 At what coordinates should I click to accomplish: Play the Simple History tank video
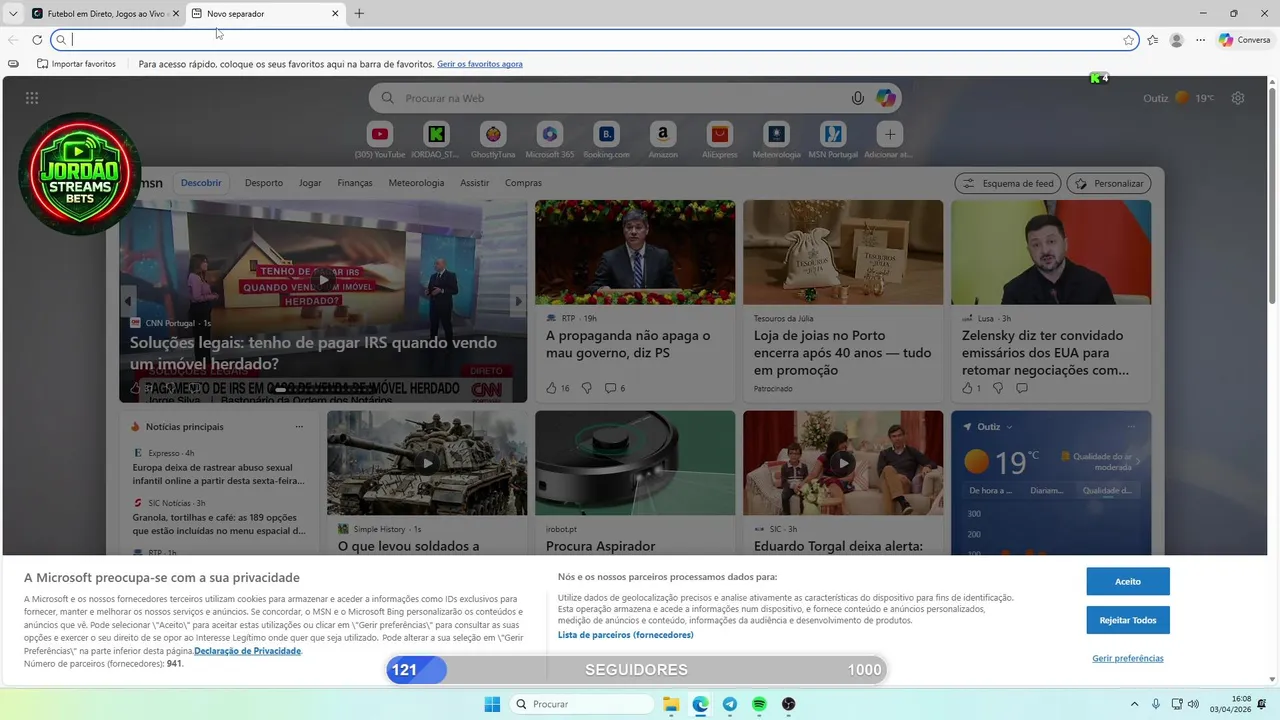[x=427, y=463]
